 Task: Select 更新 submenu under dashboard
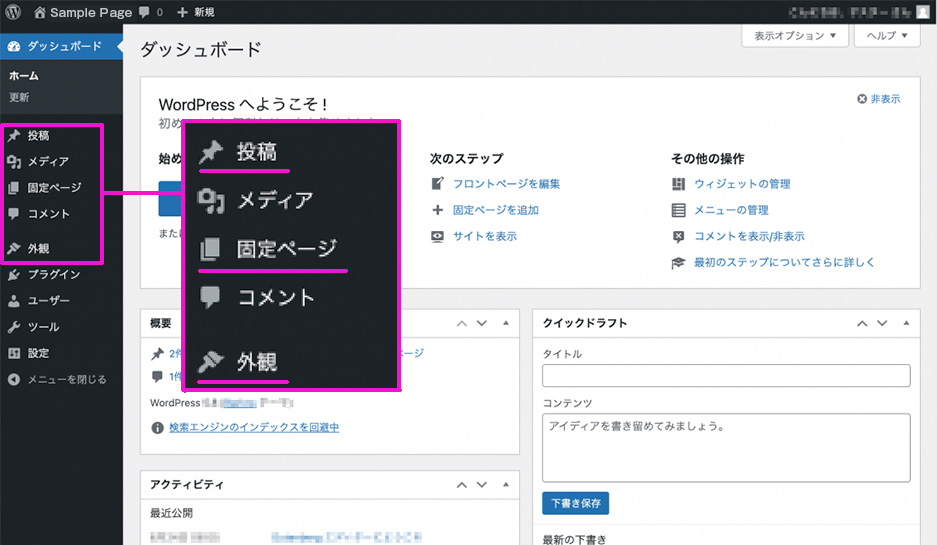click(20, 97)
